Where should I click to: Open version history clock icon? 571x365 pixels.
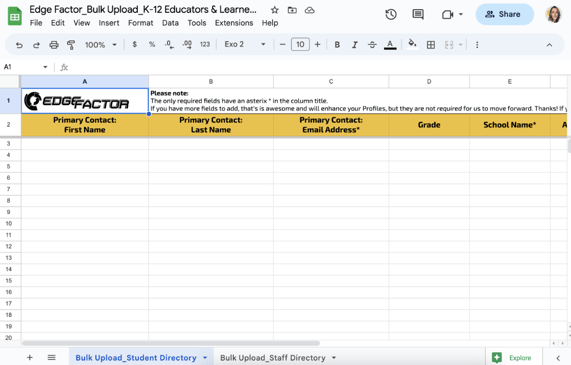tap(391, 15)
